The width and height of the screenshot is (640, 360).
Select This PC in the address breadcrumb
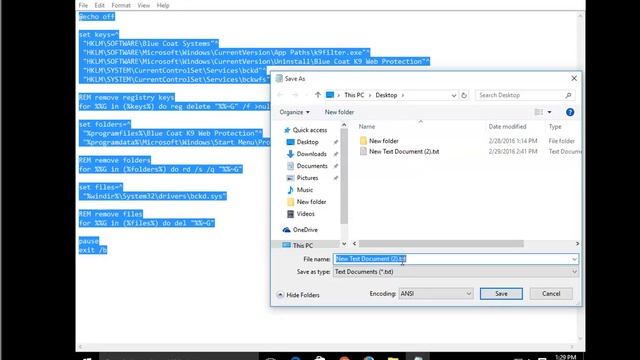[x=354, y=95]
